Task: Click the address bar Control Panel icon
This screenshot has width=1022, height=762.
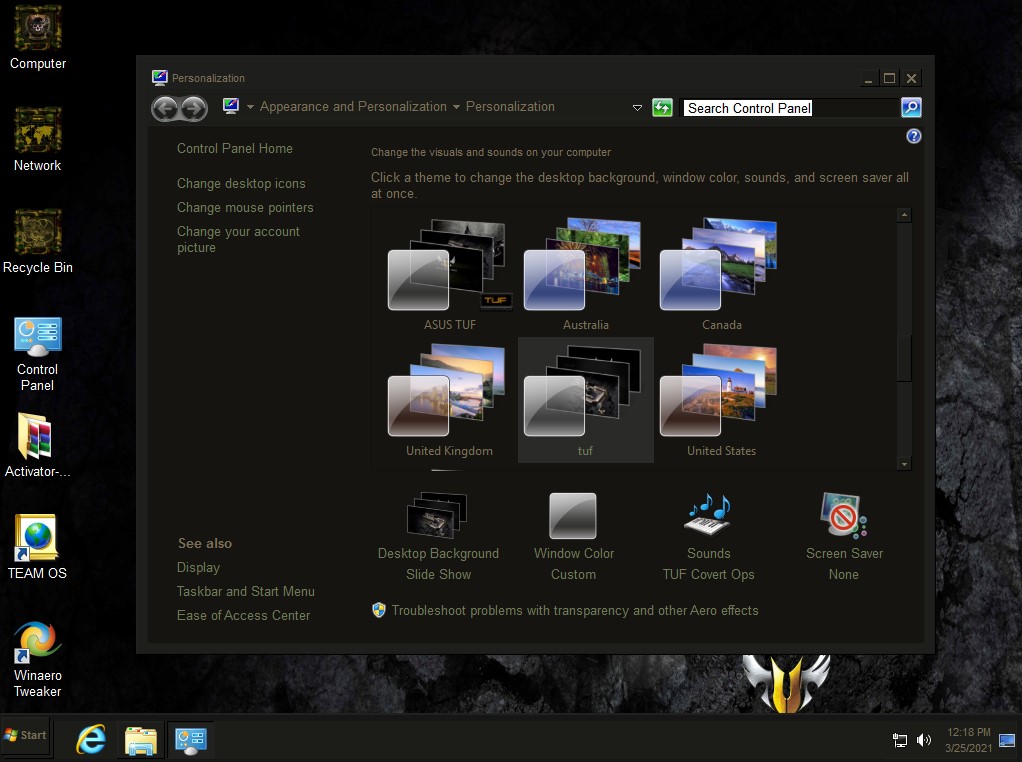Action: click(231, 106)
